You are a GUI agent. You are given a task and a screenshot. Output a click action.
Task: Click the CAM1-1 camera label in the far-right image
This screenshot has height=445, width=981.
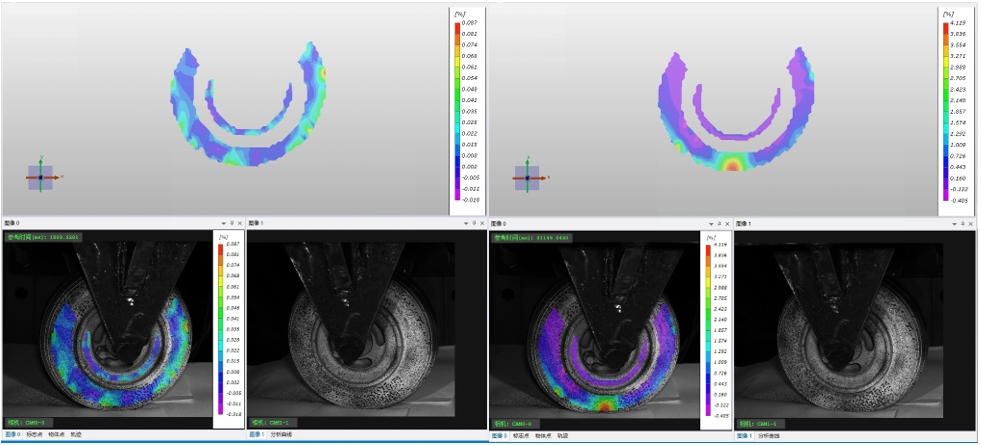(x=757, y=423)
